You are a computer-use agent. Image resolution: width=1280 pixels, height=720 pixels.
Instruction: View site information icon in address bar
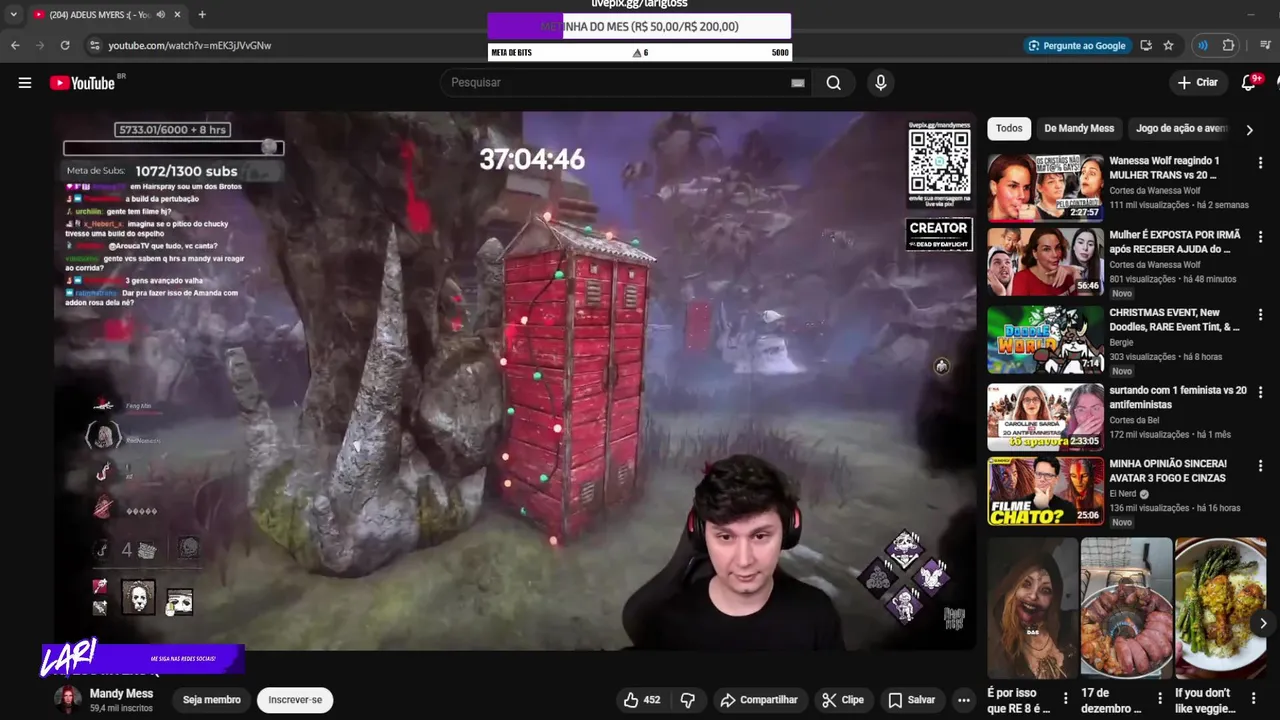click(x=94, y=45)
